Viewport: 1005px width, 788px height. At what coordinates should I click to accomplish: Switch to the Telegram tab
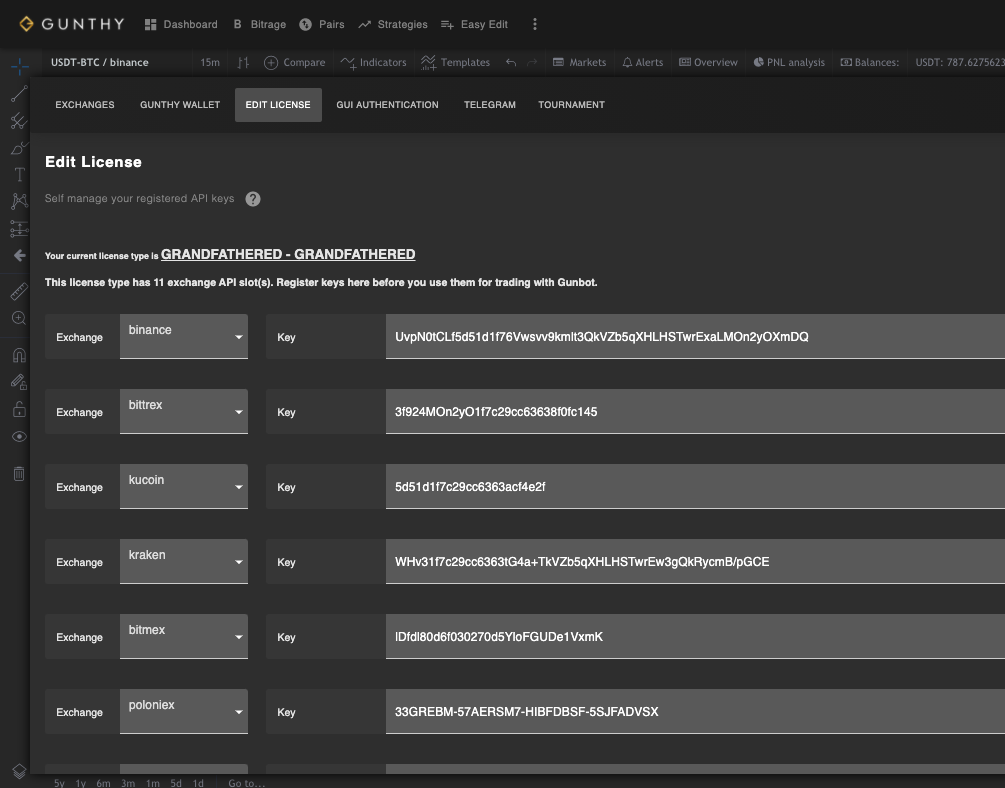pyautogui.click(x=490, y=105)
